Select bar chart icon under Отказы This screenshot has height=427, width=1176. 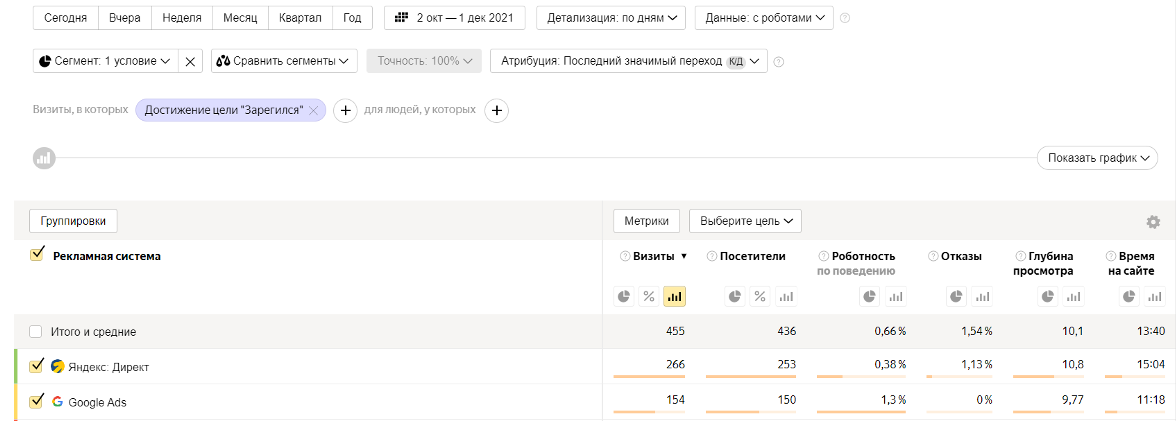pyautogui.click(x=982, y=296)
